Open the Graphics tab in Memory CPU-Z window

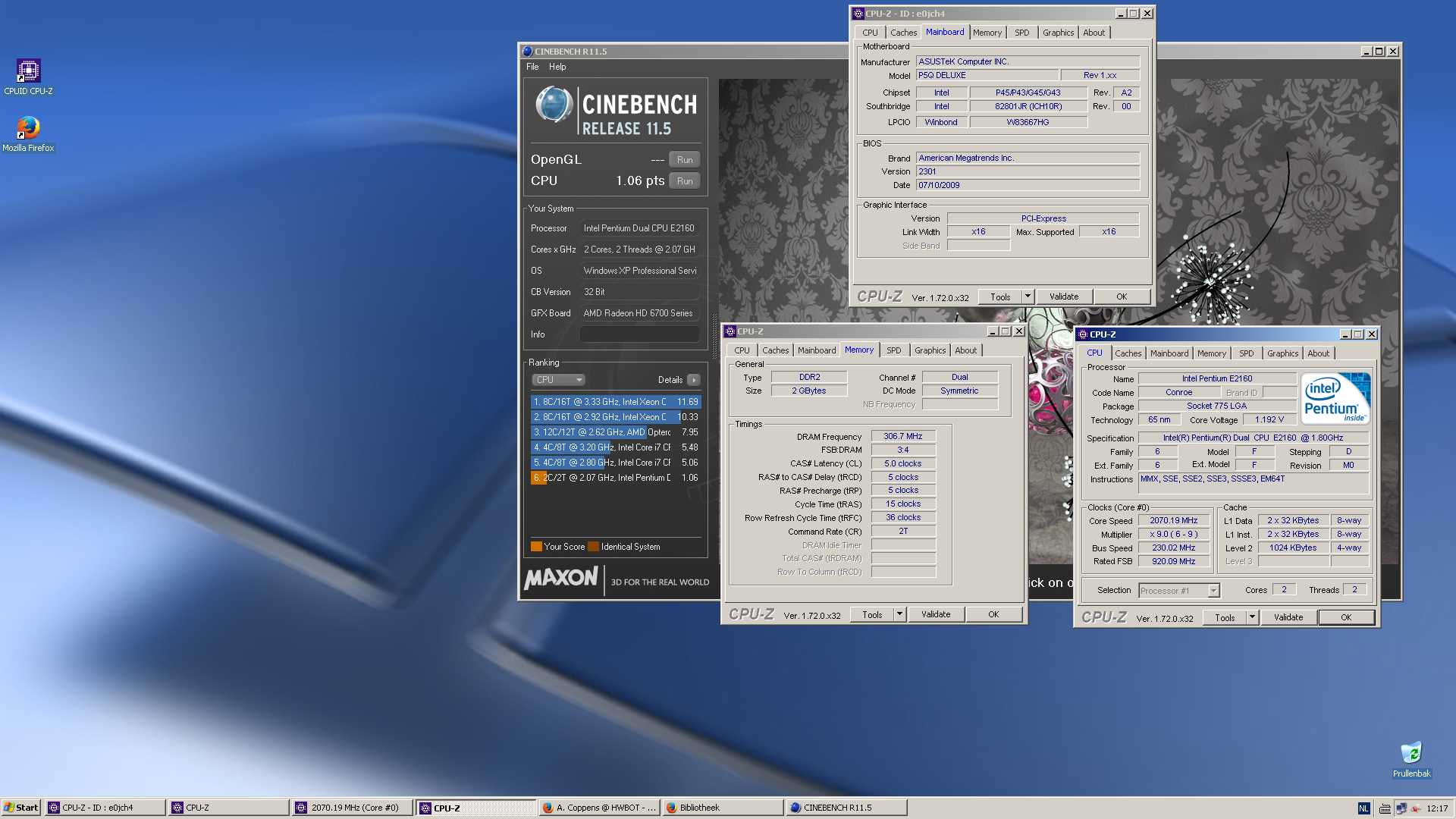(x=930, y=350)
